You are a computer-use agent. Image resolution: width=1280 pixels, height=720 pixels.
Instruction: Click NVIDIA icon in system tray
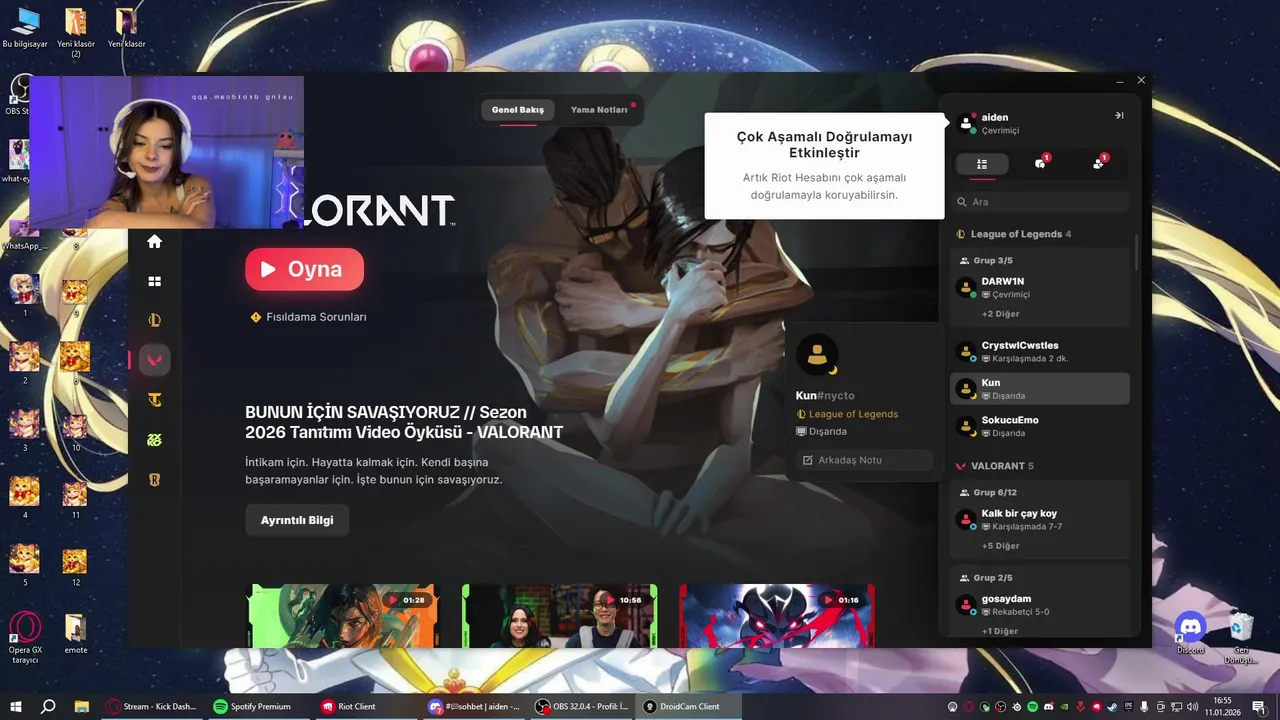point(1064,707)
